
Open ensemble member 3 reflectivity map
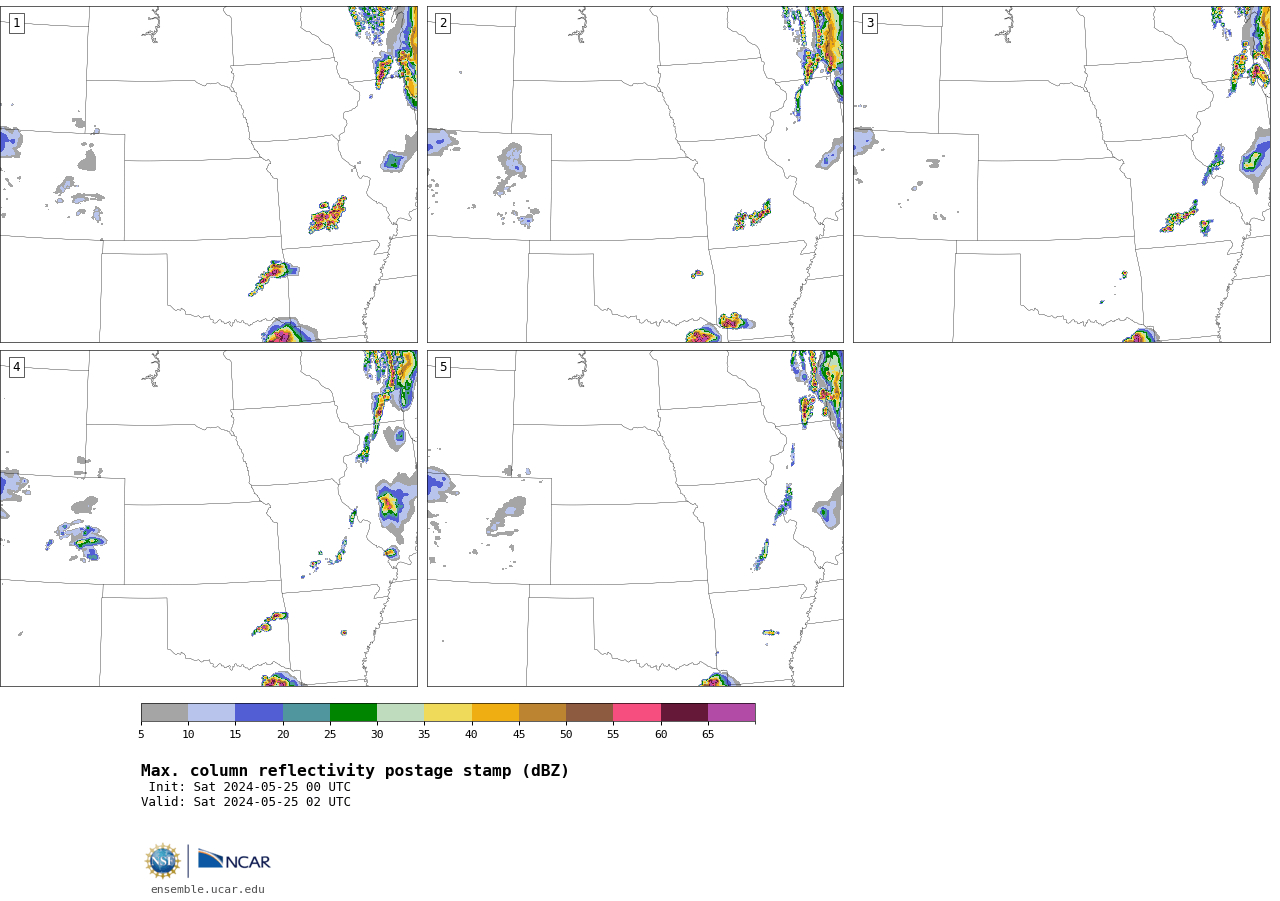coord(1061,174)
